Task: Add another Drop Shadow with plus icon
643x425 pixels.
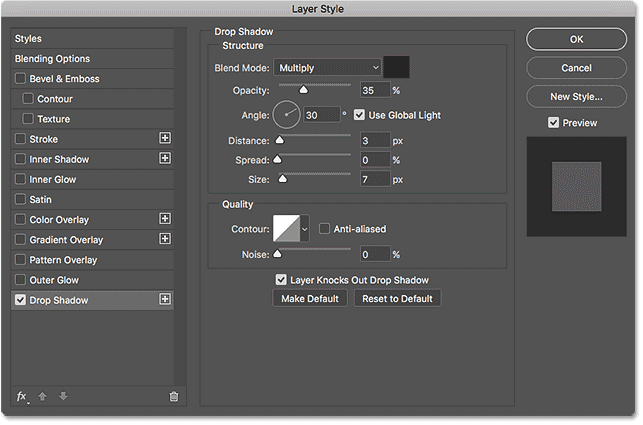Action: click(x=165, y=299)
